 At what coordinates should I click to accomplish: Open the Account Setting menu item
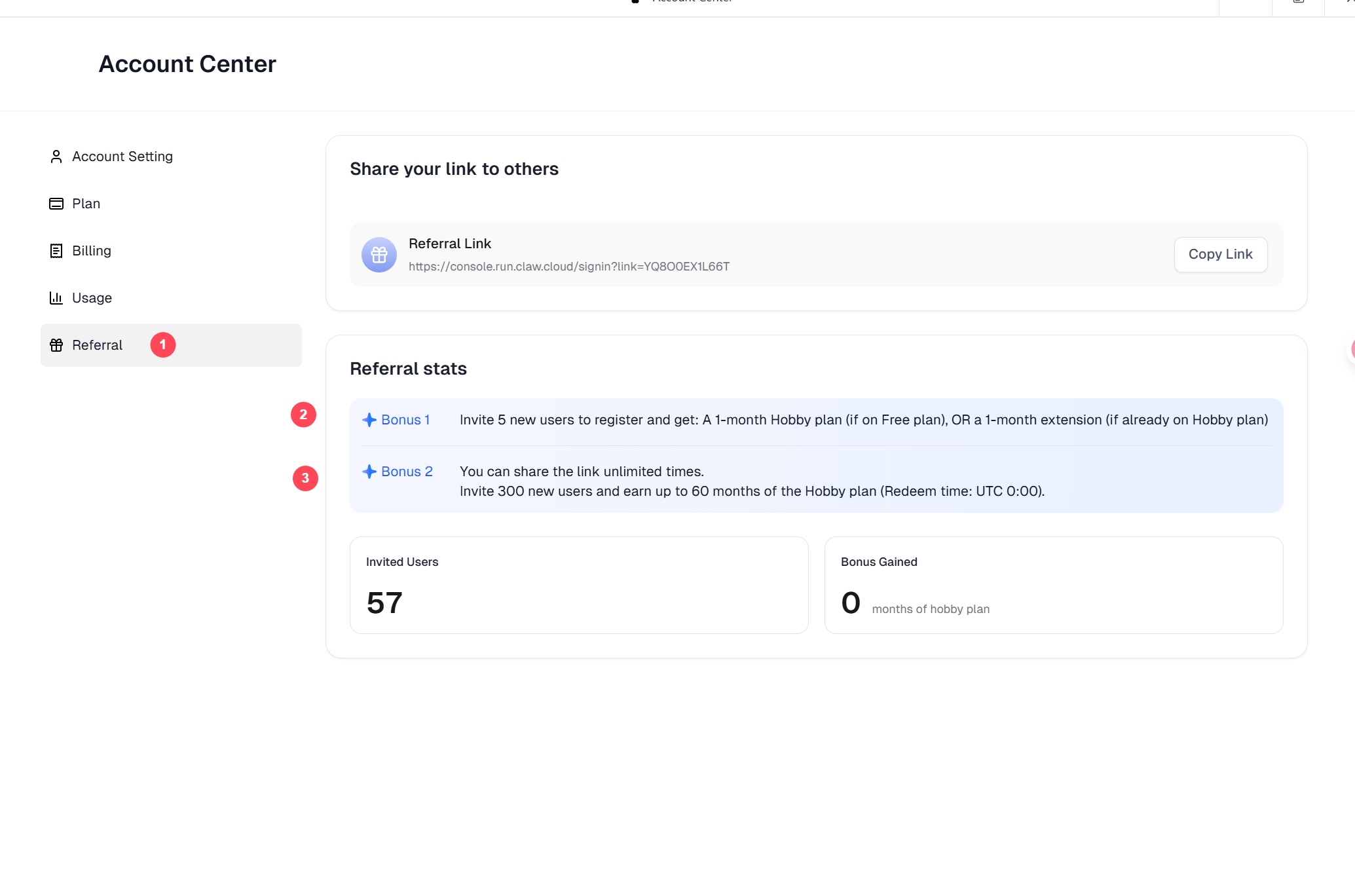click(x=122, y=157)
